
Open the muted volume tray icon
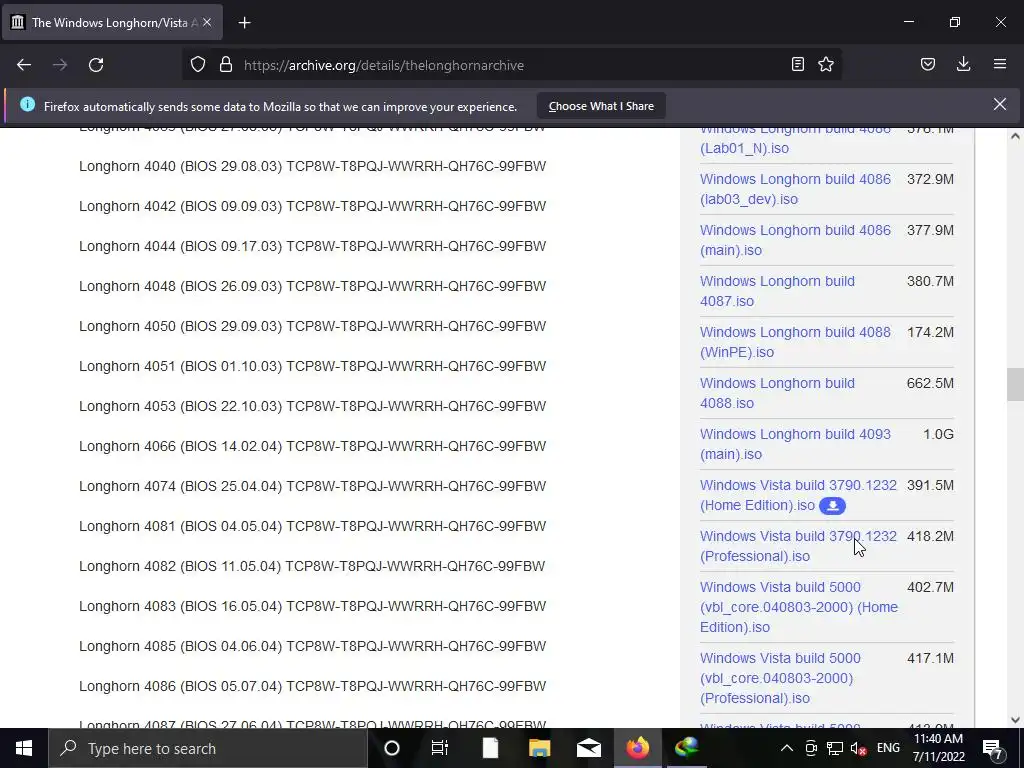click(859, 748)
